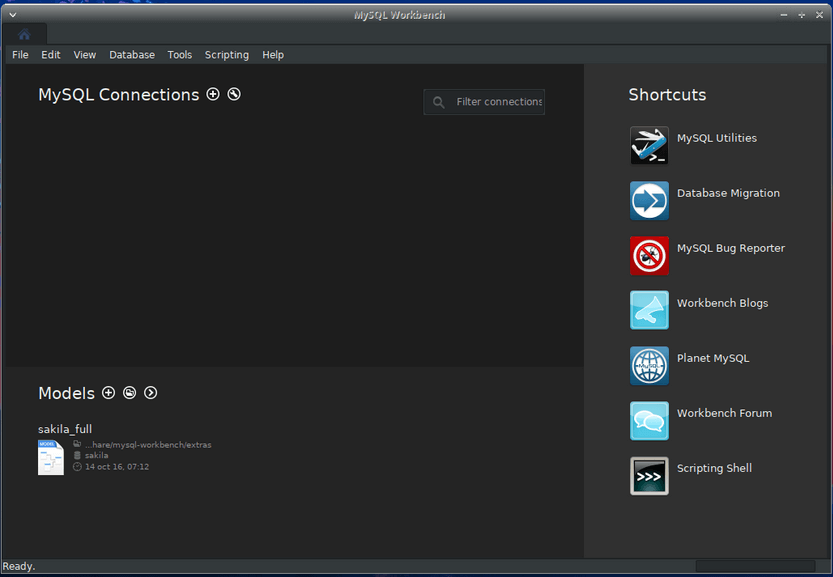Open the Help menu
833x577 pixels.
273,55
